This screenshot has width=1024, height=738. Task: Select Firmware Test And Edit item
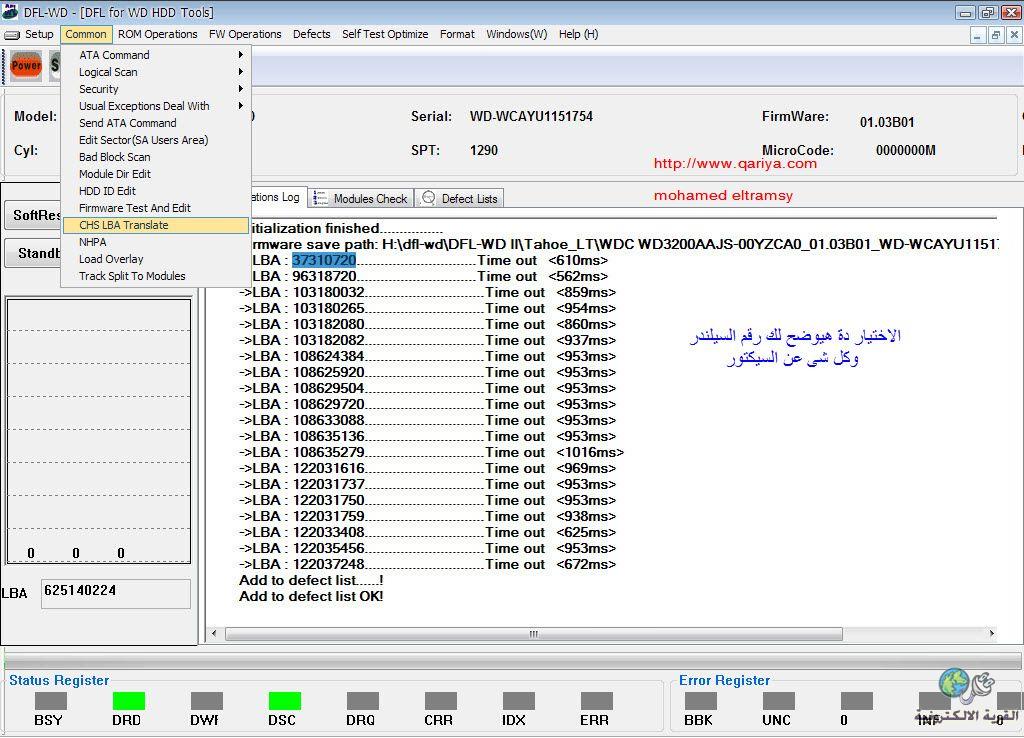(155, 208)
